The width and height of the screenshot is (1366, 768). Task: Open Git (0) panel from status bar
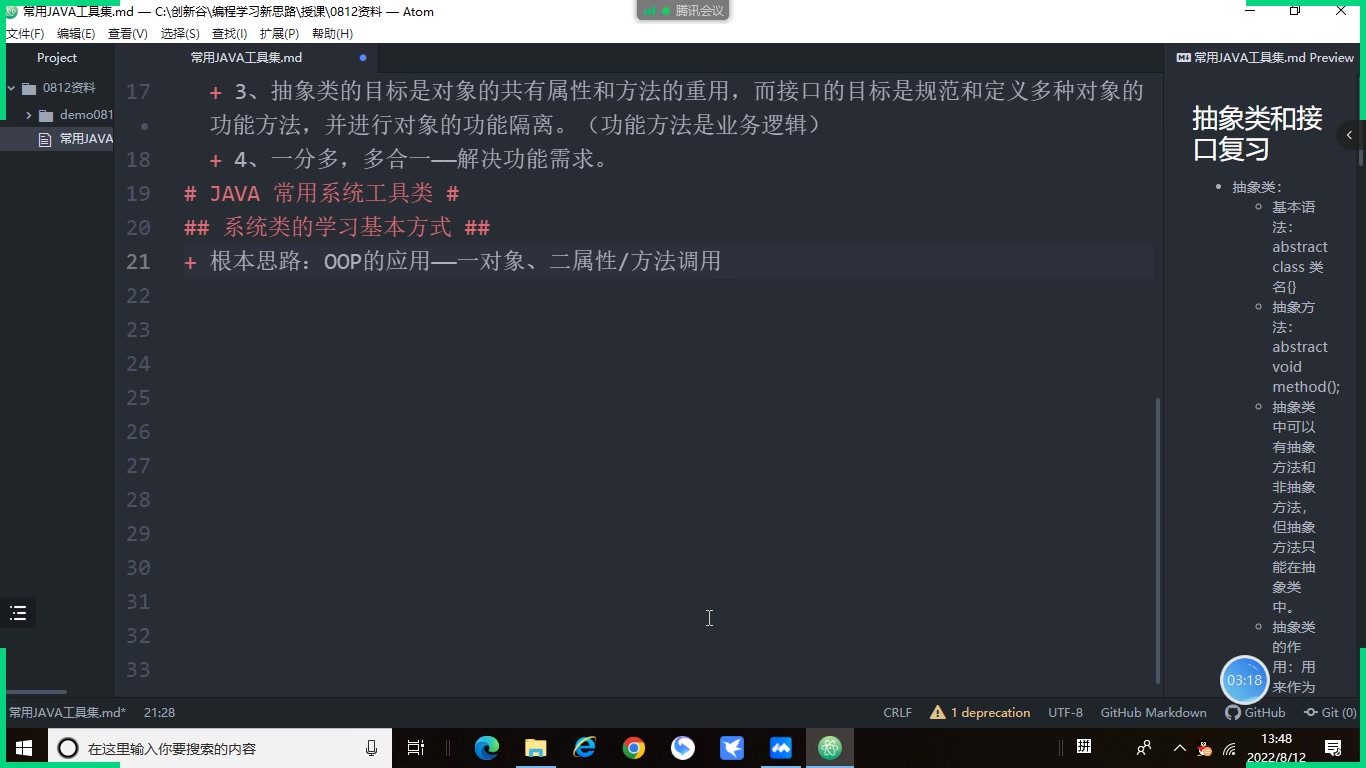tap(1330, 713)
